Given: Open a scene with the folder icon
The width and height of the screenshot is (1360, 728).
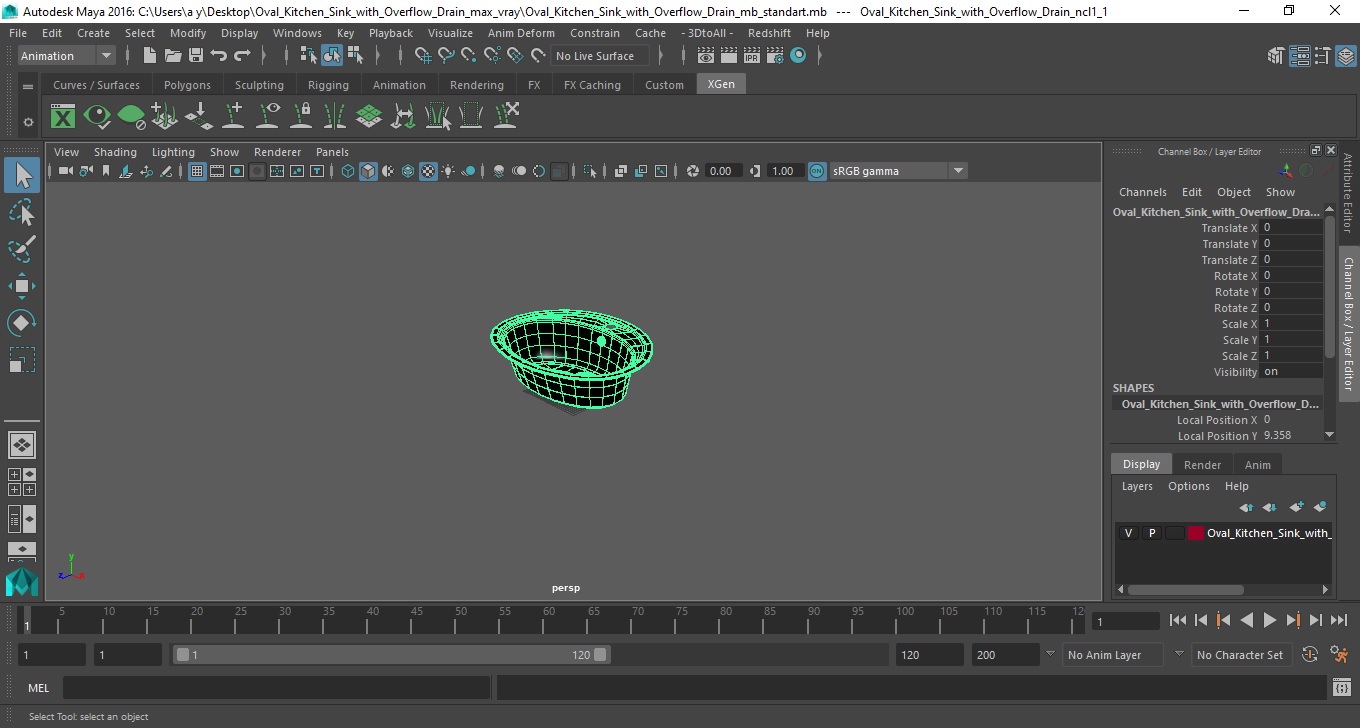Looking at the screenshot, I should point(172,56).
